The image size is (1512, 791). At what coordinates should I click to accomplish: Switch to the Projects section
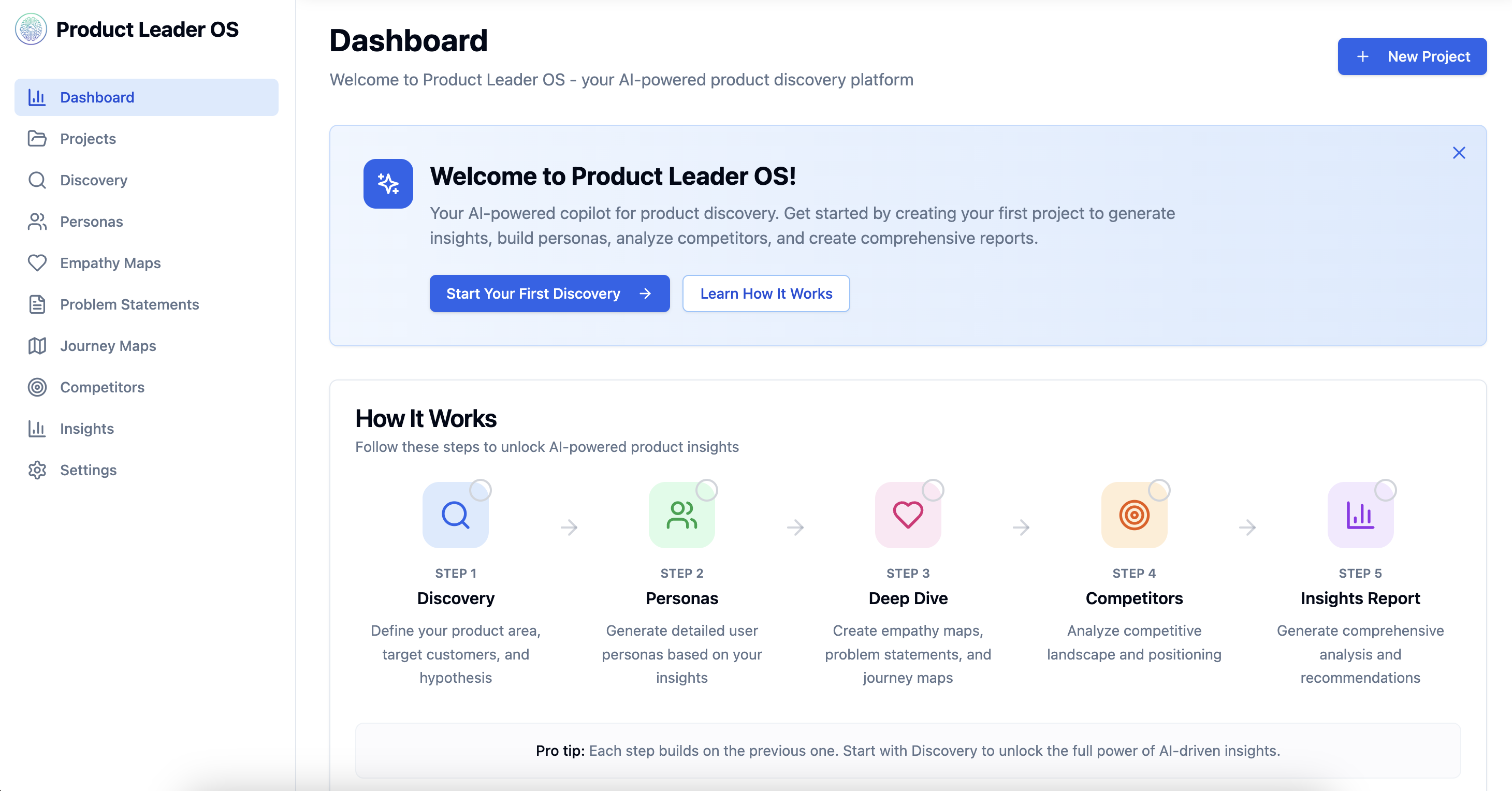coord(88,139)
